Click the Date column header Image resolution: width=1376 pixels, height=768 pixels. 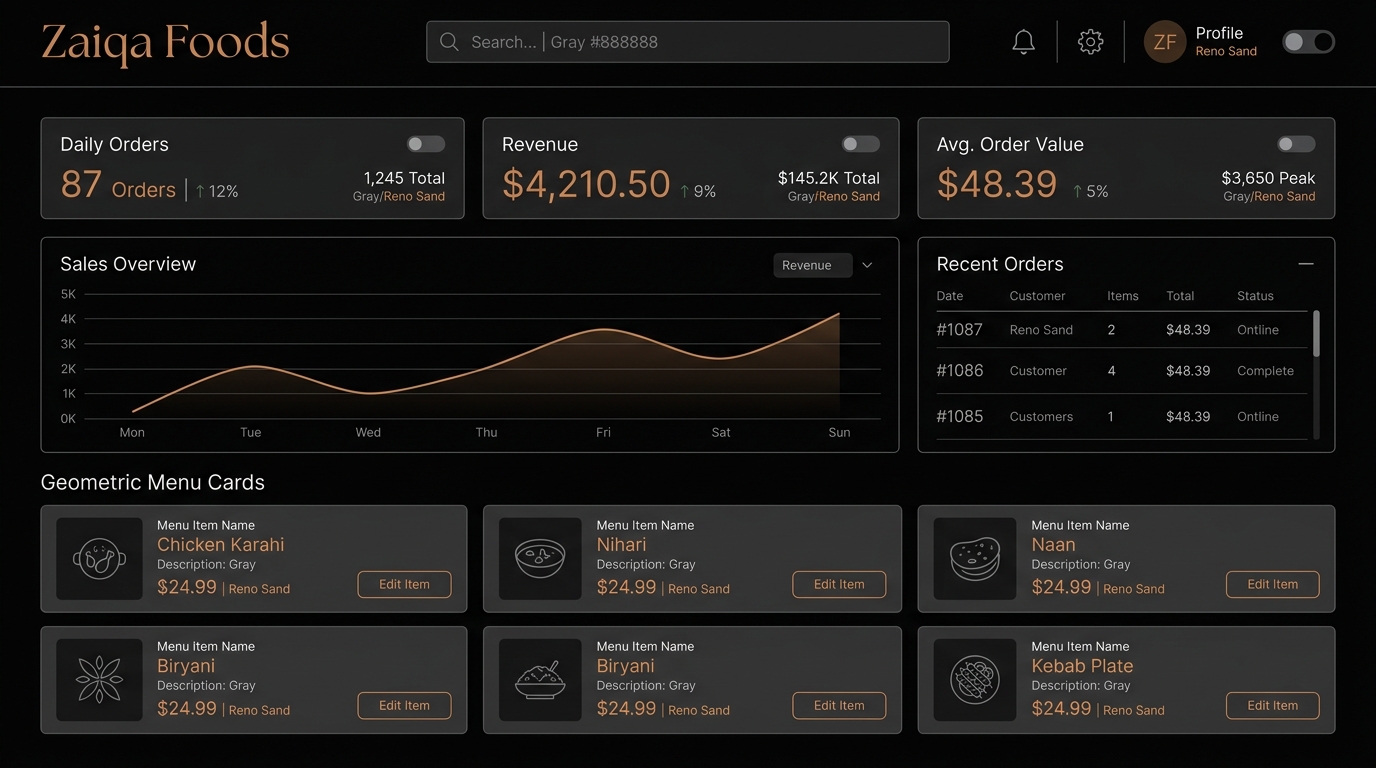pos(950,296)
